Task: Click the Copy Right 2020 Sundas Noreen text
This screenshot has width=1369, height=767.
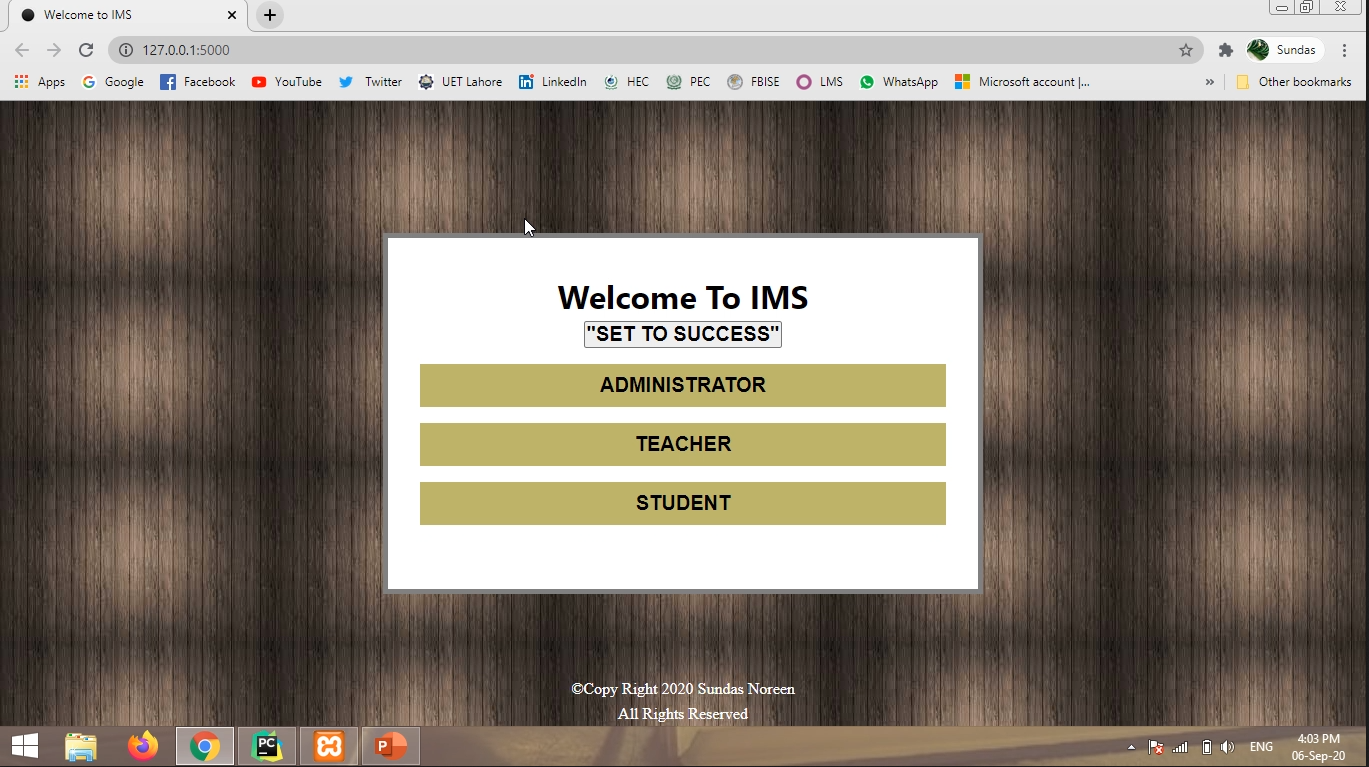Action: 683,689
